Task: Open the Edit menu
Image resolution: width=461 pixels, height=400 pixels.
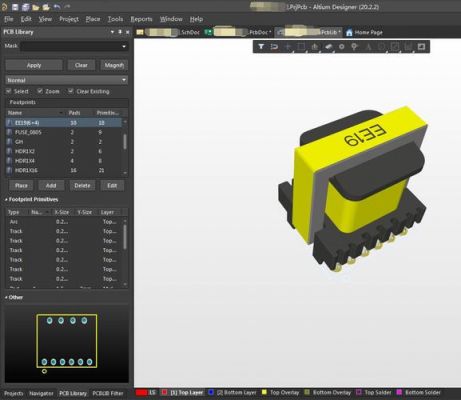Action: 26,19
